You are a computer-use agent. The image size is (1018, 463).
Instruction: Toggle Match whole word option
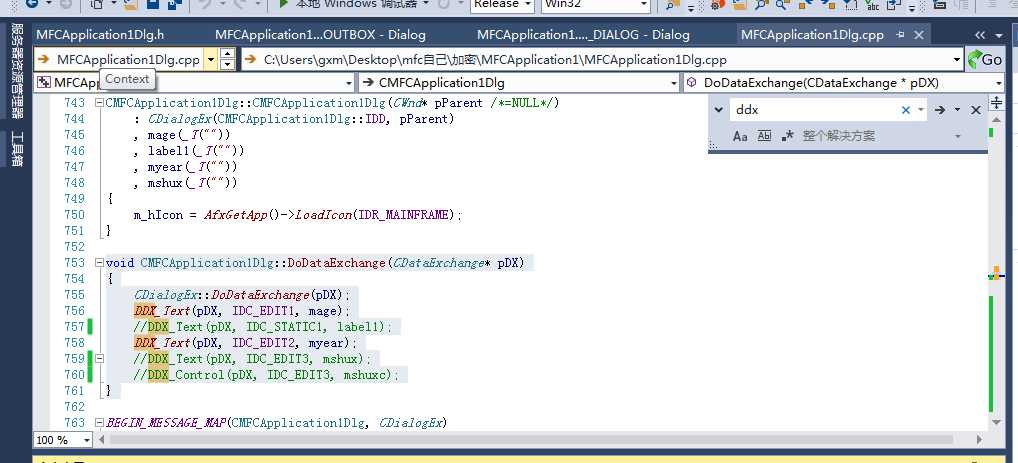point(764,136)
